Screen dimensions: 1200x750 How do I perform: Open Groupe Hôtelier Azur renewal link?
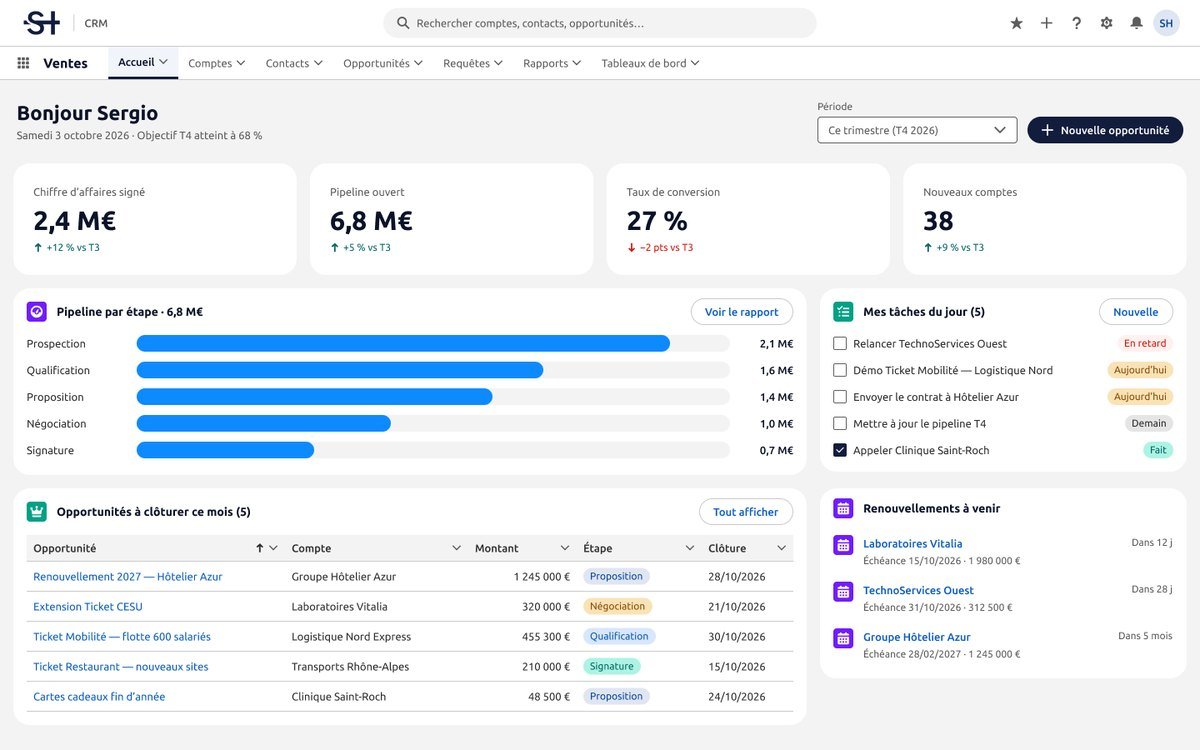click(x=917, y=637)
